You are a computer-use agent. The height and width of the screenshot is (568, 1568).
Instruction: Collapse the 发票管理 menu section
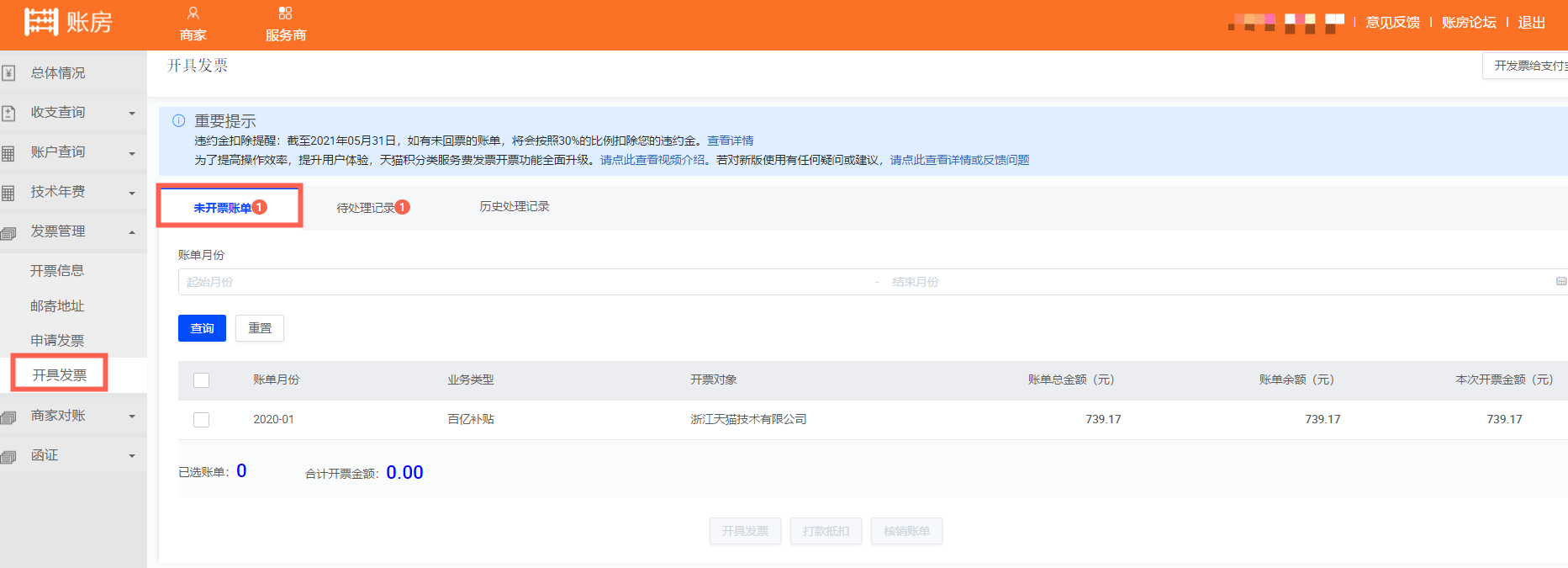pos(132,232)
